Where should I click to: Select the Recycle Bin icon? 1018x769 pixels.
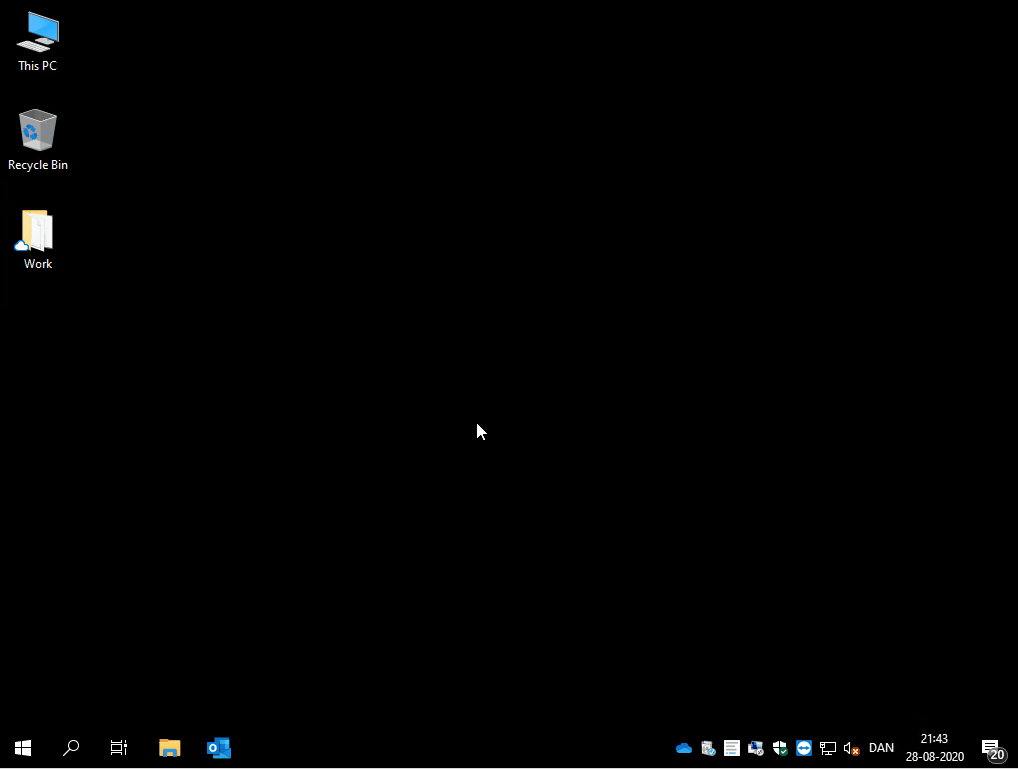(x=38, y=140)
